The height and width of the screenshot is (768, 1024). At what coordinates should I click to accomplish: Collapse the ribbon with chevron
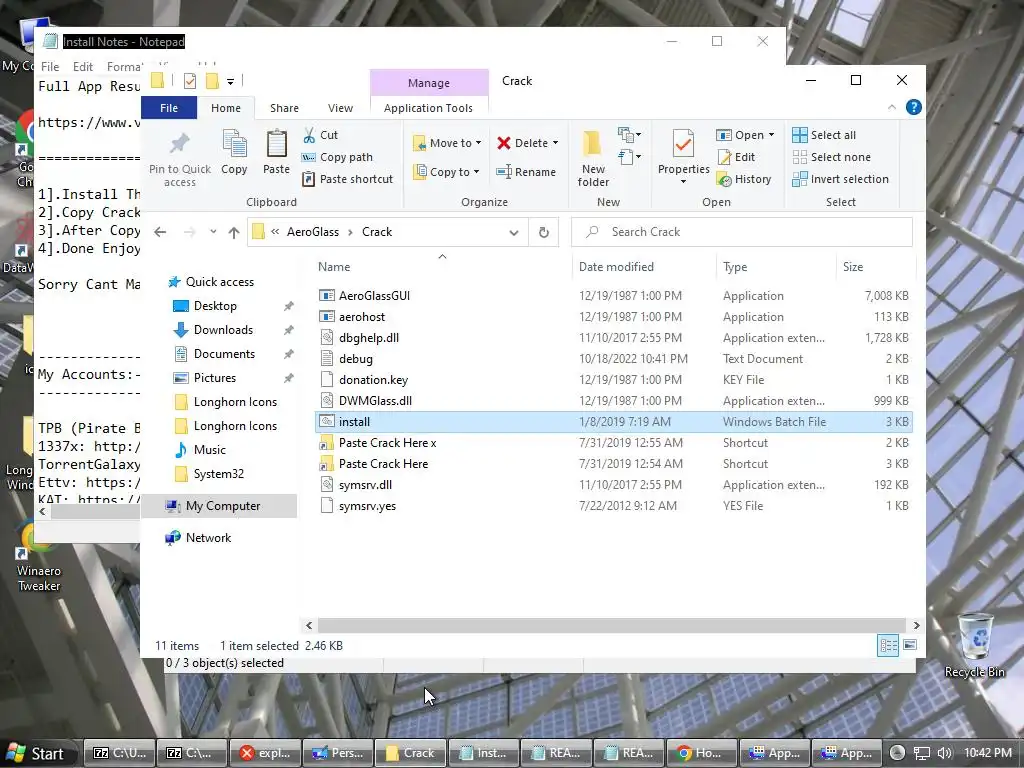tap(892, 107)
